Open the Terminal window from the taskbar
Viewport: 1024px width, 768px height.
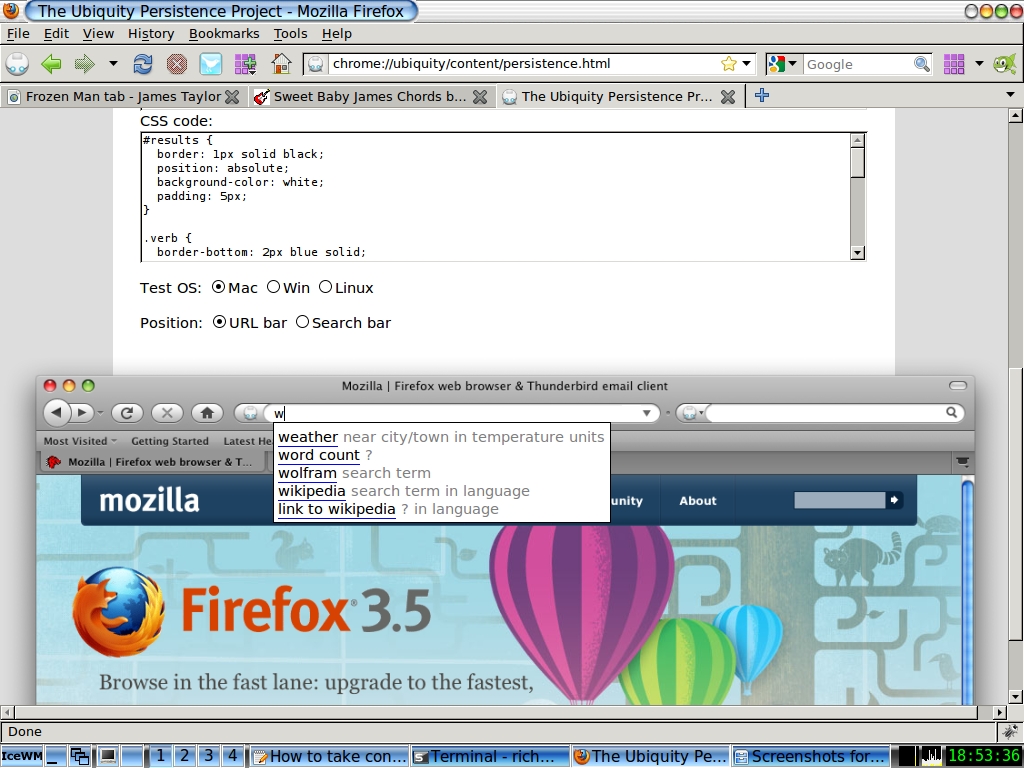click(490, 756)
